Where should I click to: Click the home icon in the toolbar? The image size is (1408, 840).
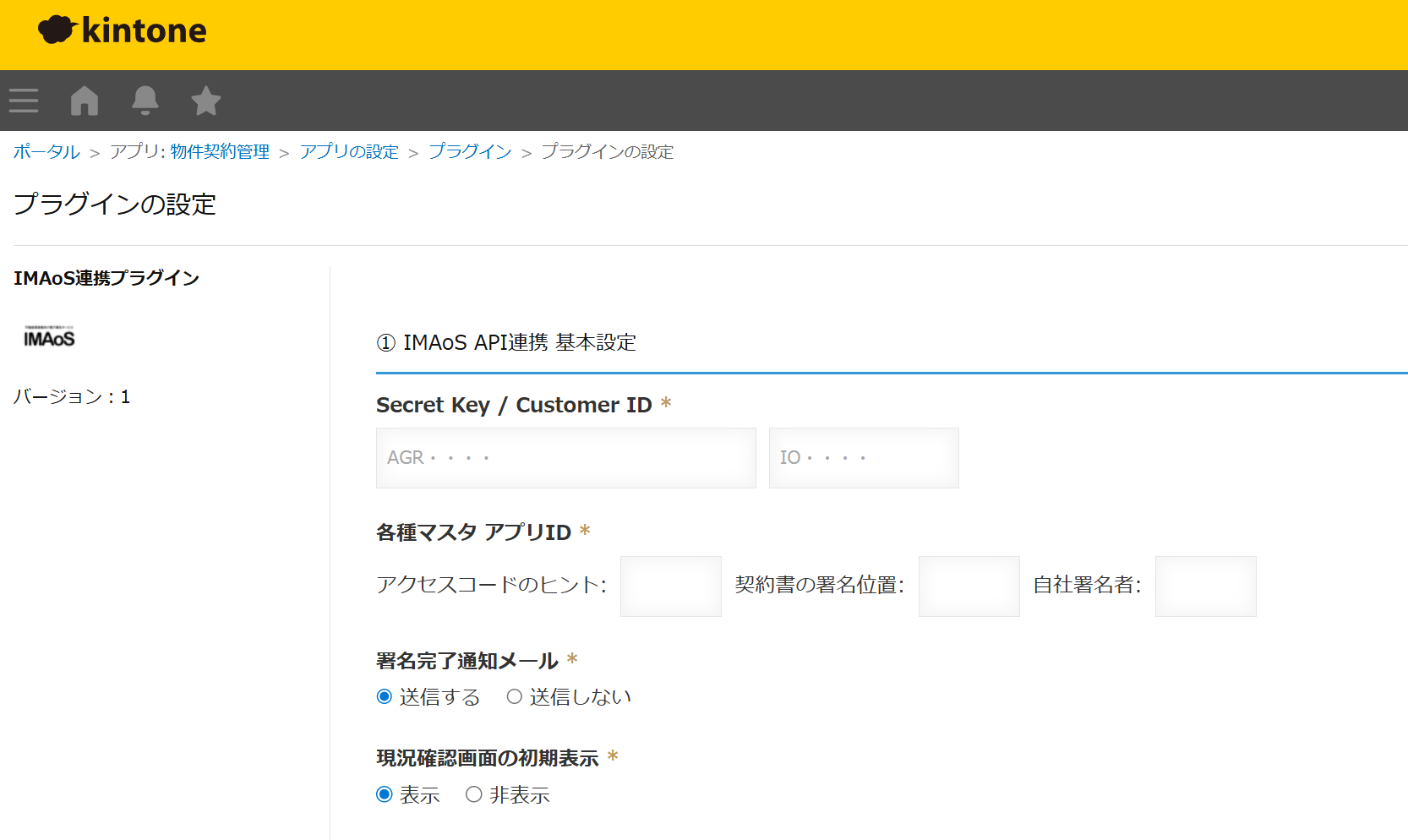tap(85, 101)
